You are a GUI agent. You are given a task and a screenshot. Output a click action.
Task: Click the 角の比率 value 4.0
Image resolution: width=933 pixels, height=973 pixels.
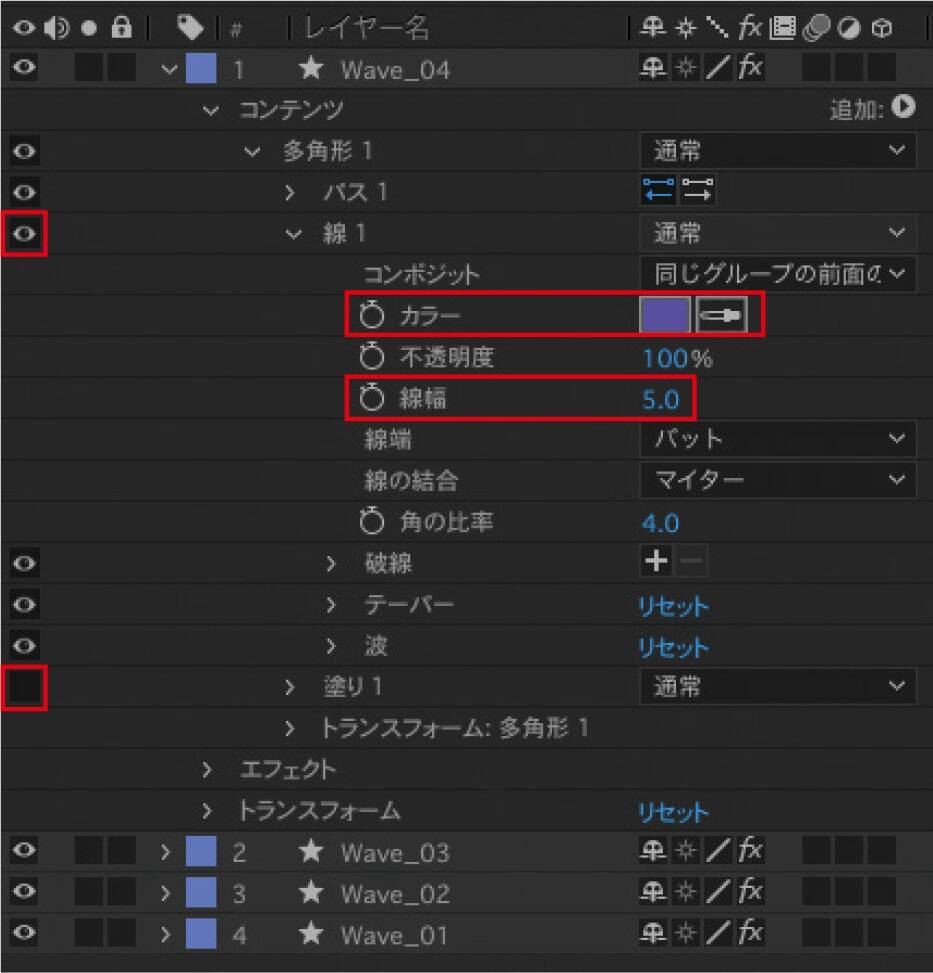[x=661, y=523]
